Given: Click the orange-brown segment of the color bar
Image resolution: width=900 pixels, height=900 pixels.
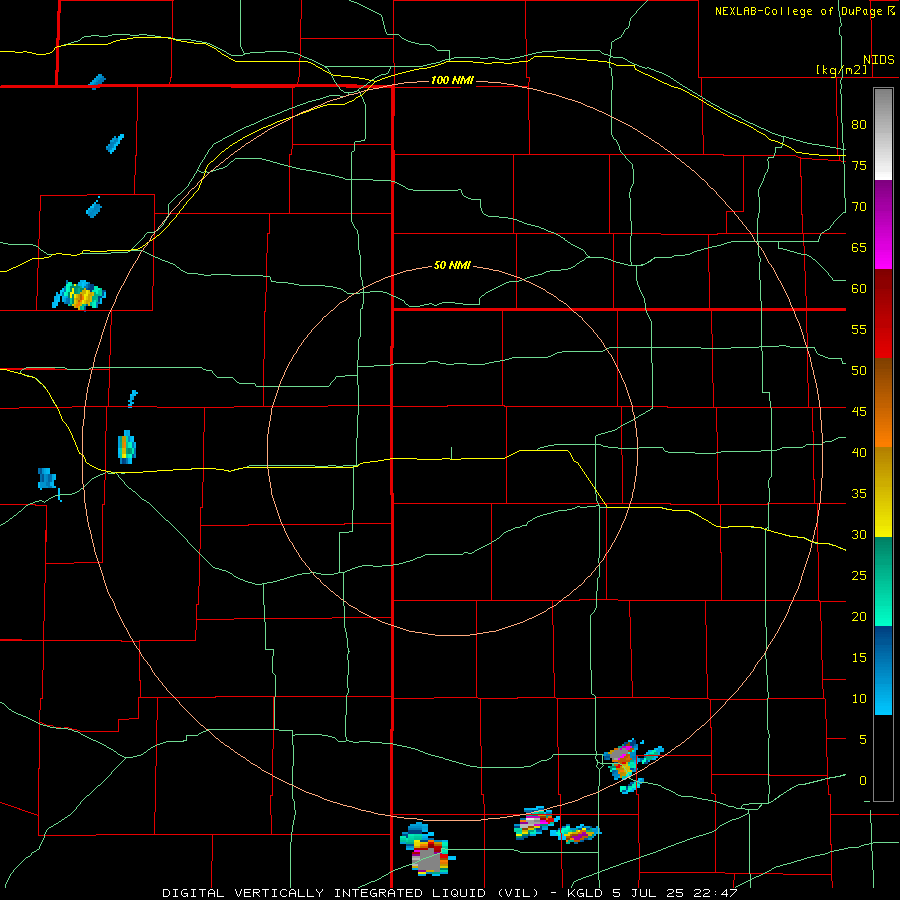Looking at the screenshot, I should click(x=883, y=403).
